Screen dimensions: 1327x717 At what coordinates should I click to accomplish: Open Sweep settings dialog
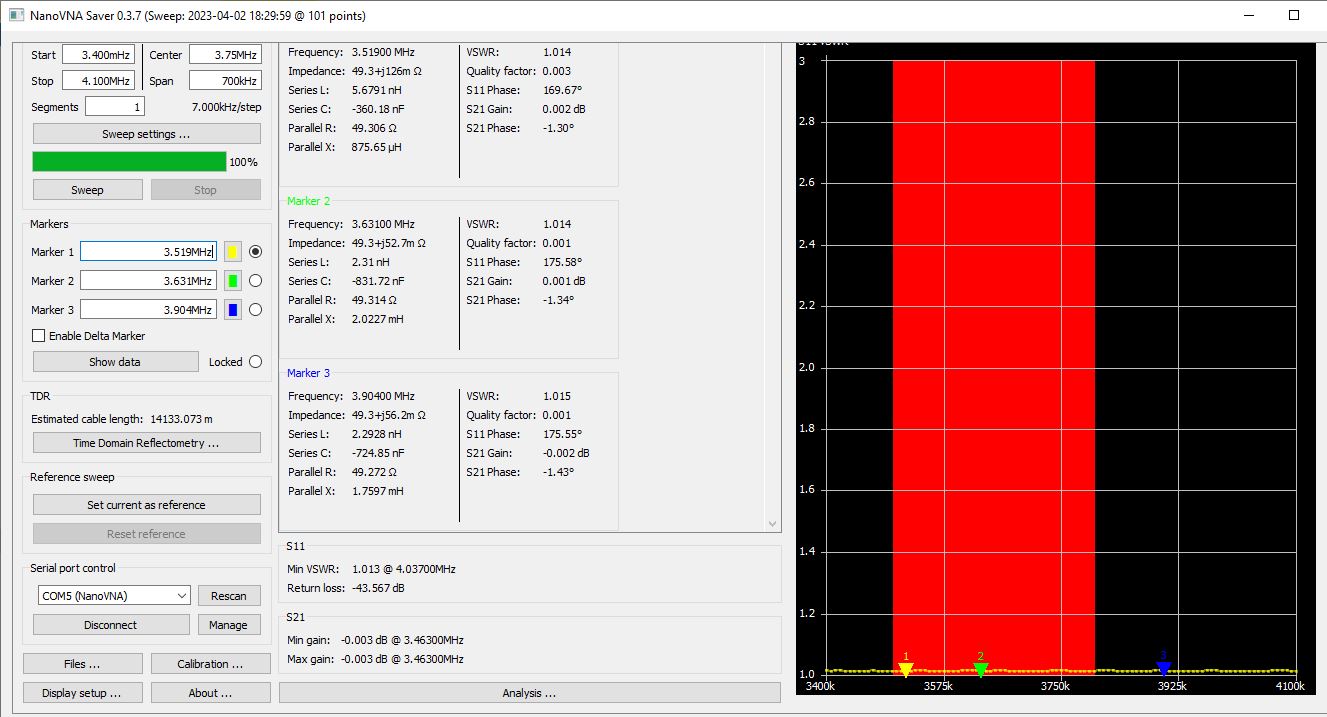coord(146,134)
